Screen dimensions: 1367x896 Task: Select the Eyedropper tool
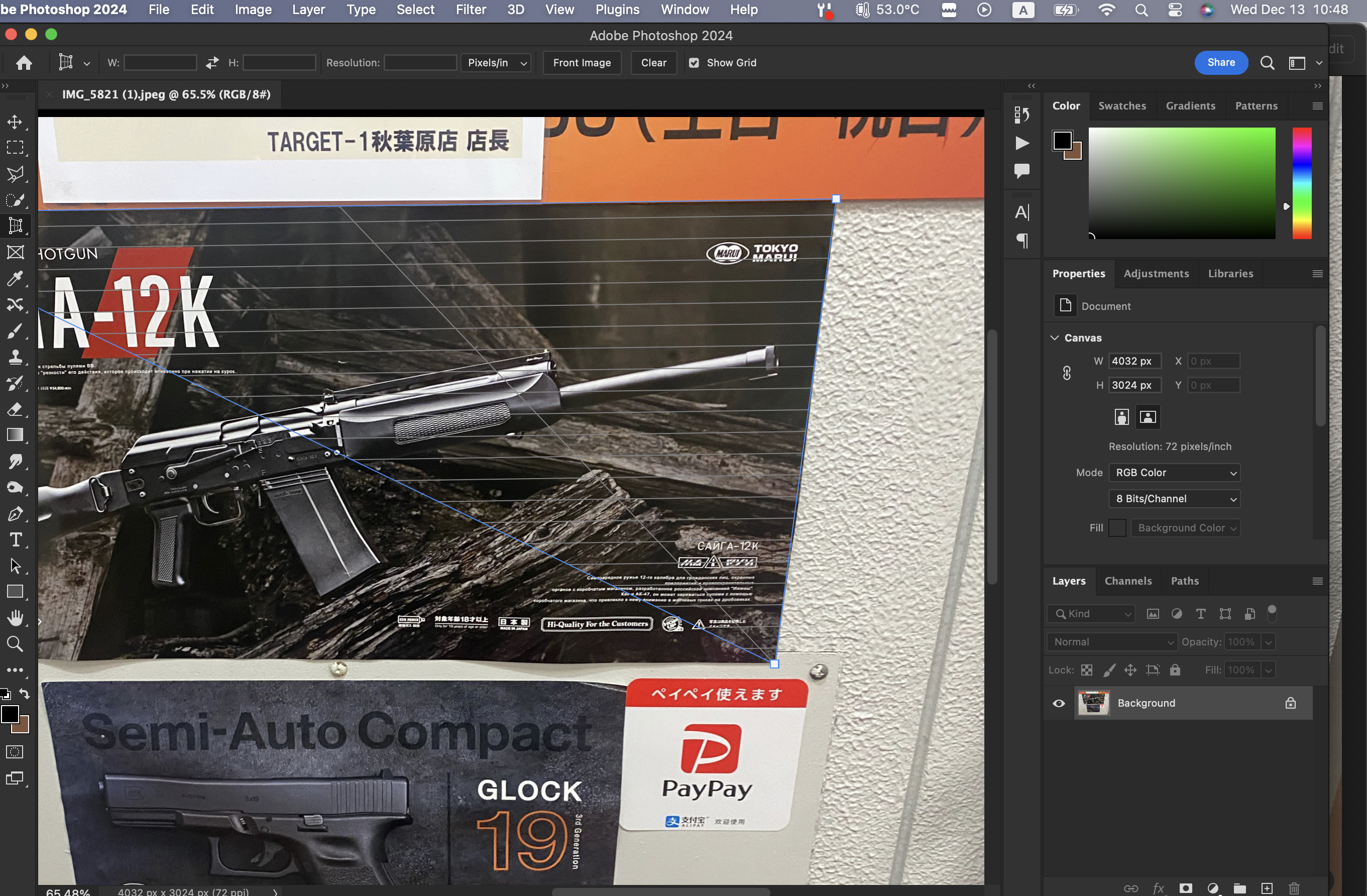coord(15,279)
